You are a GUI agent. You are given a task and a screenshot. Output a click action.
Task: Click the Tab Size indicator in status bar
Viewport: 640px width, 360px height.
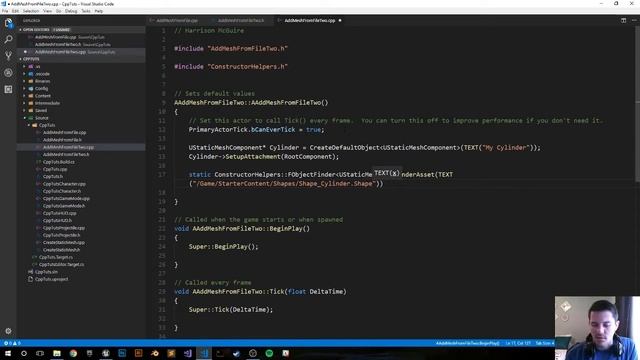(x=545, y=343)
